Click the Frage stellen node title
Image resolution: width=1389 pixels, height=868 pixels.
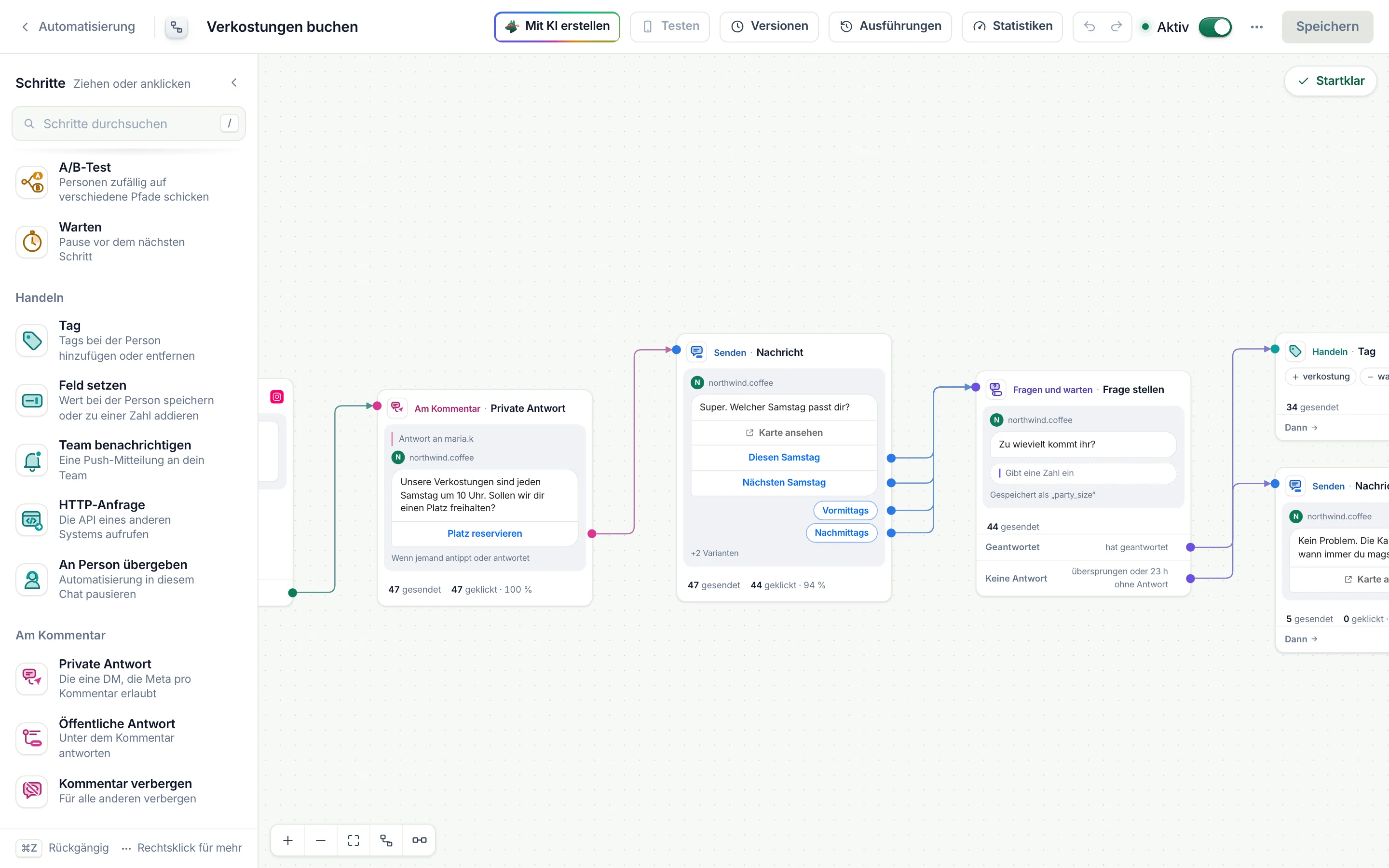[x=1133, y=390]
